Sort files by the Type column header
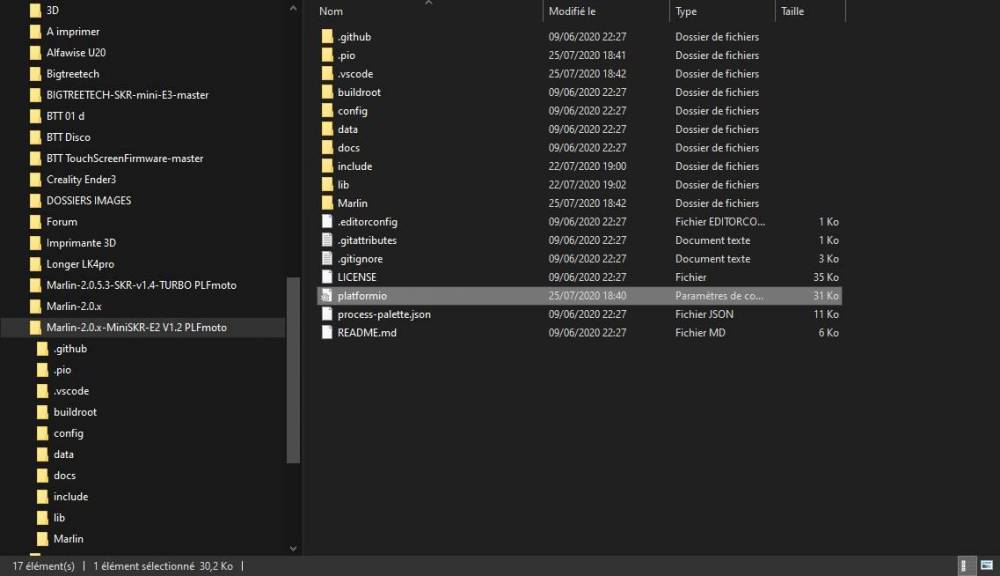The width and height of the screenshot is (1000, 576). point(686,11)
